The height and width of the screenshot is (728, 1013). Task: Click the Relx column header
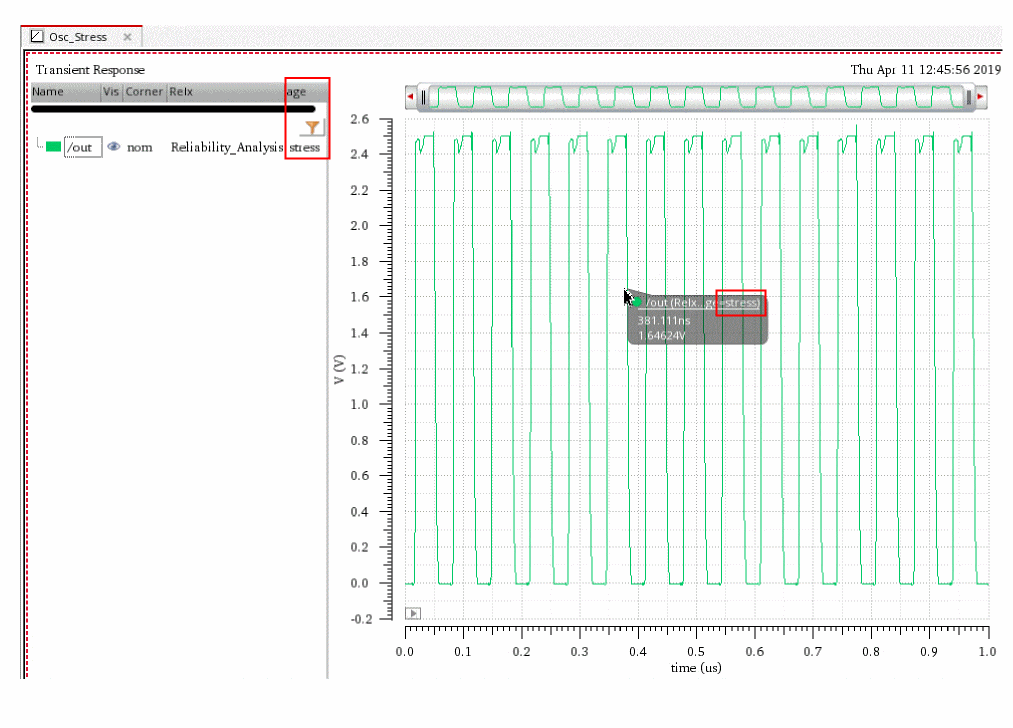(181, 92)
